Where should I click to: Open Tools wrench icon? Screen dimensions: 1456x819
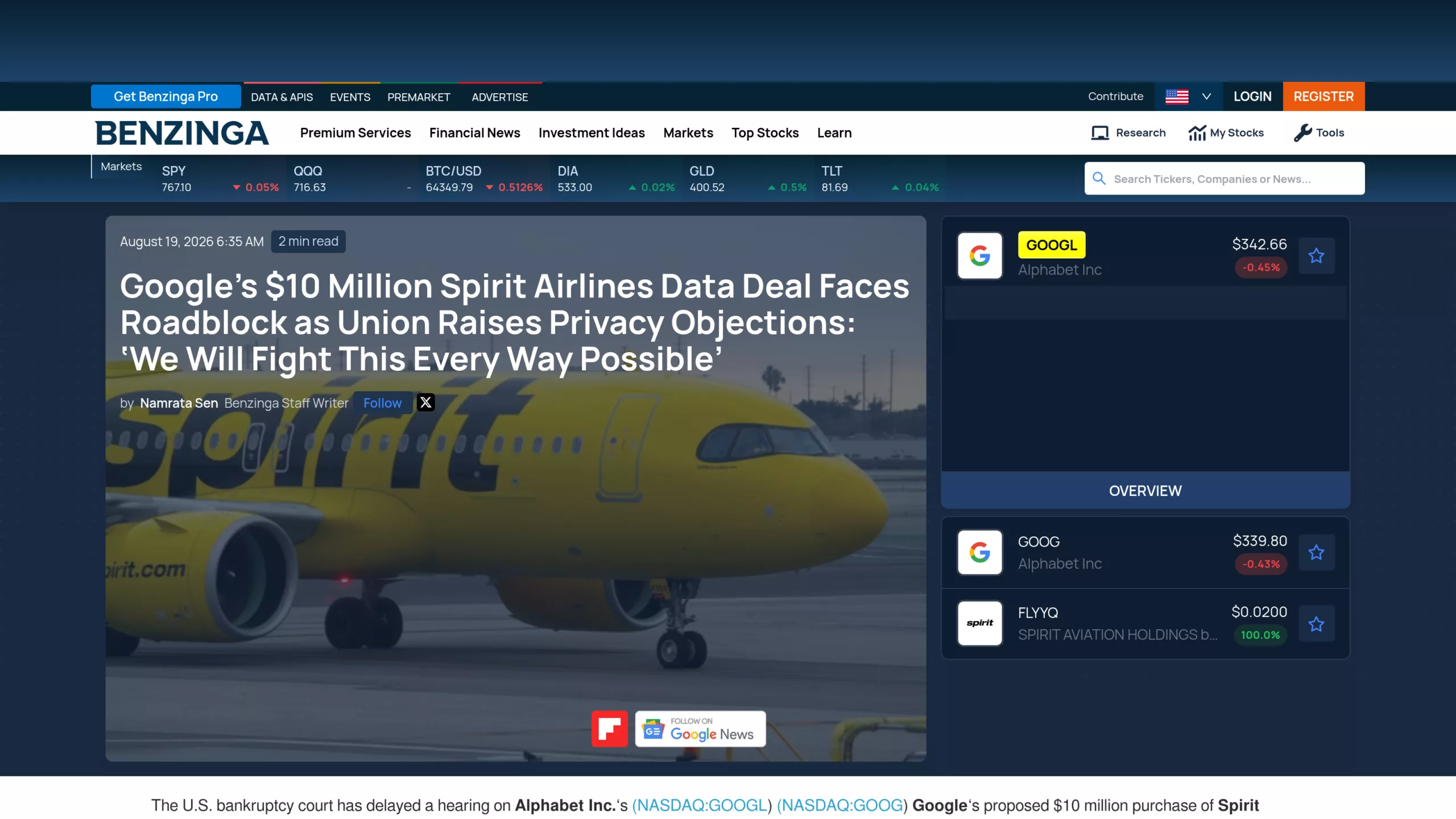[1302, 133]
